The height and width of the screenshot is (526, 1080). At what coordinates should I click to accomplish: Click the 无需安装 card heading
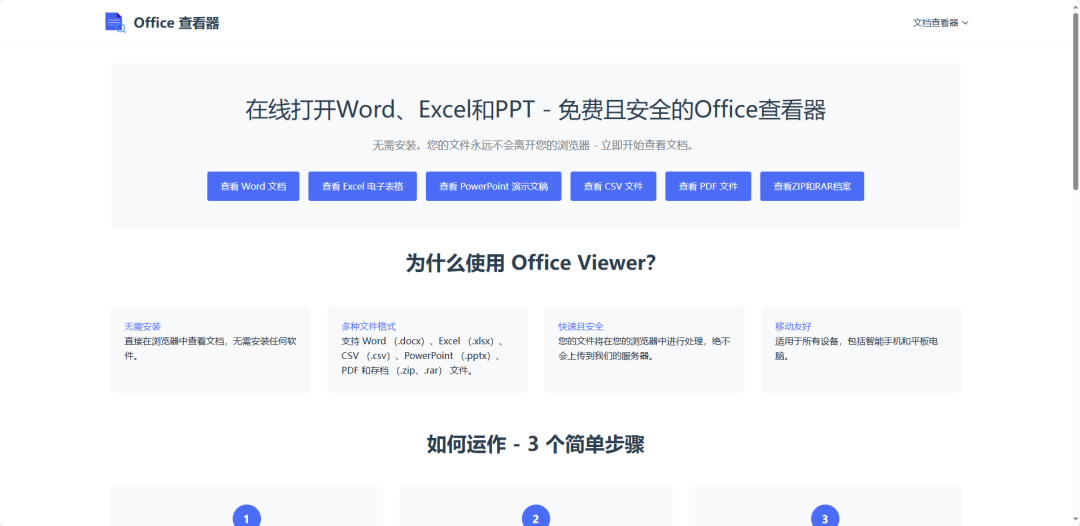(143, 326)
